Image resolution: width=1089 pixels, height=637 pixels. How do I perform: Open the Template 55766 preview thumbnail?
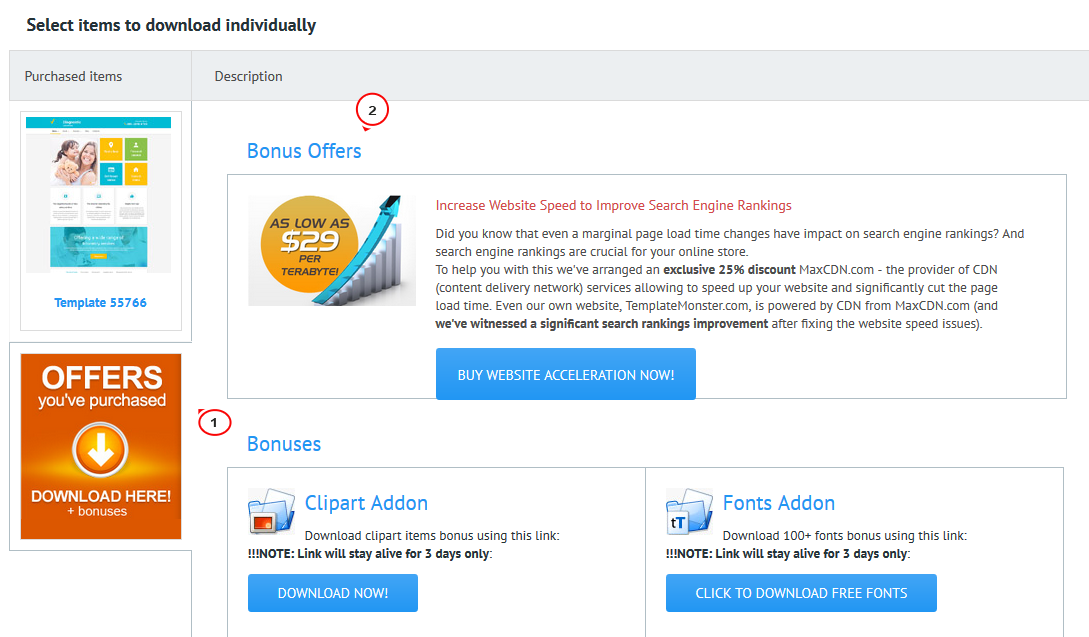tap(99, 195)
